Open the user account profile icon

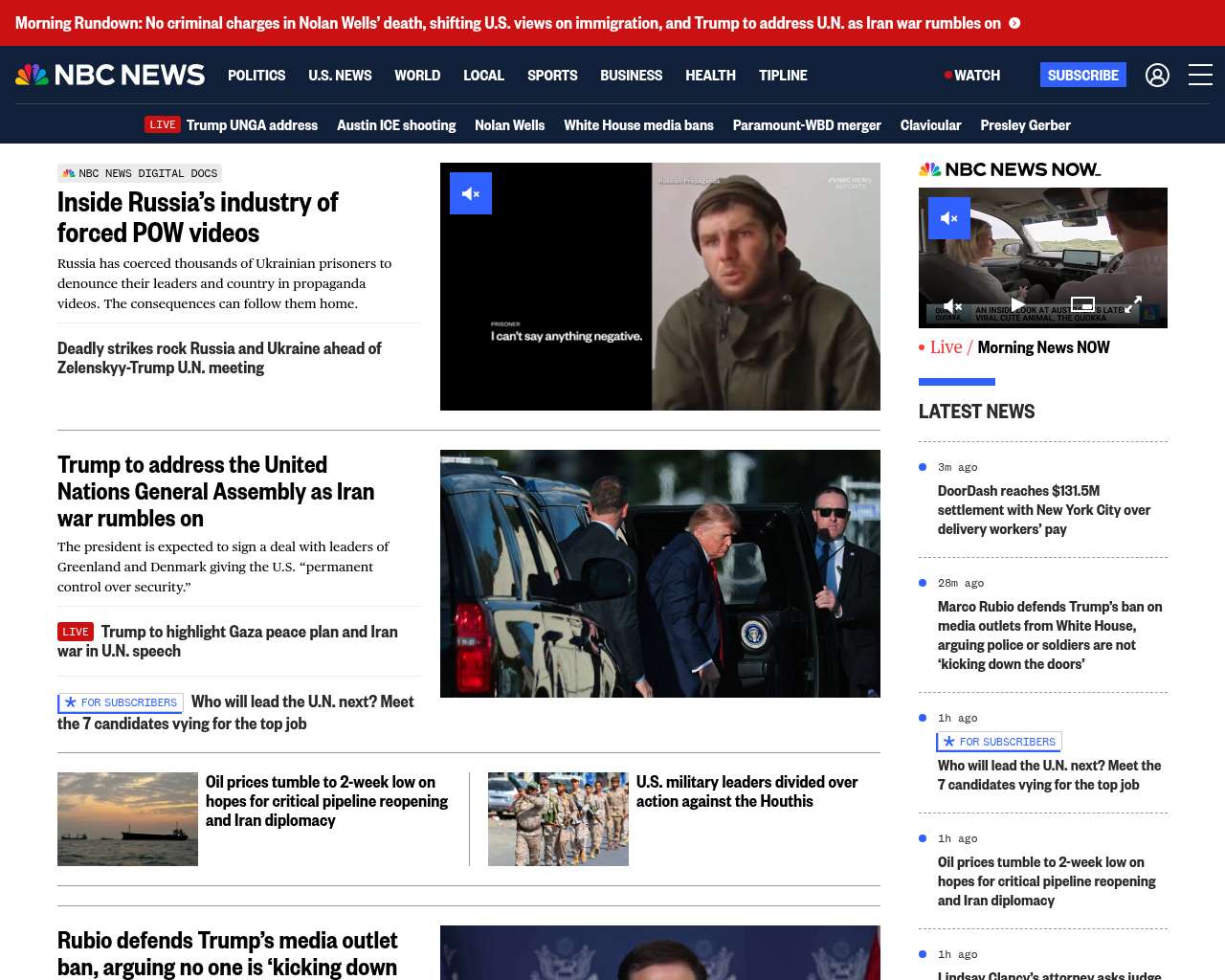tap(1157, 75)
